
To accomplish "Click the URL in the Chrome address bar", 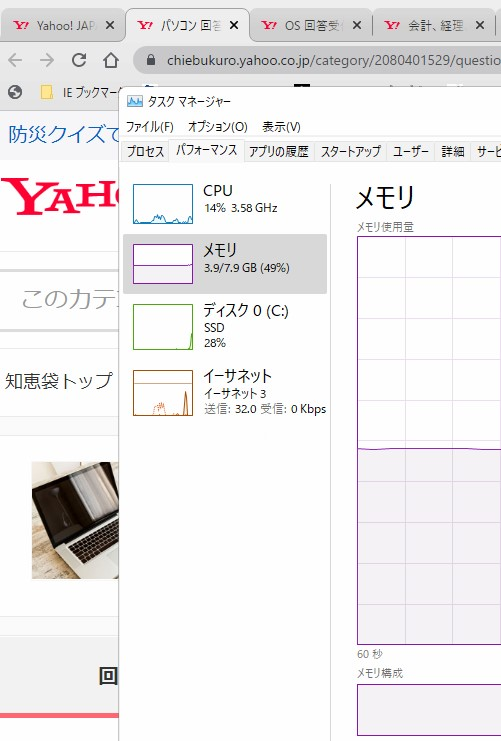I will pyautogui.click(x=333, y=60).
